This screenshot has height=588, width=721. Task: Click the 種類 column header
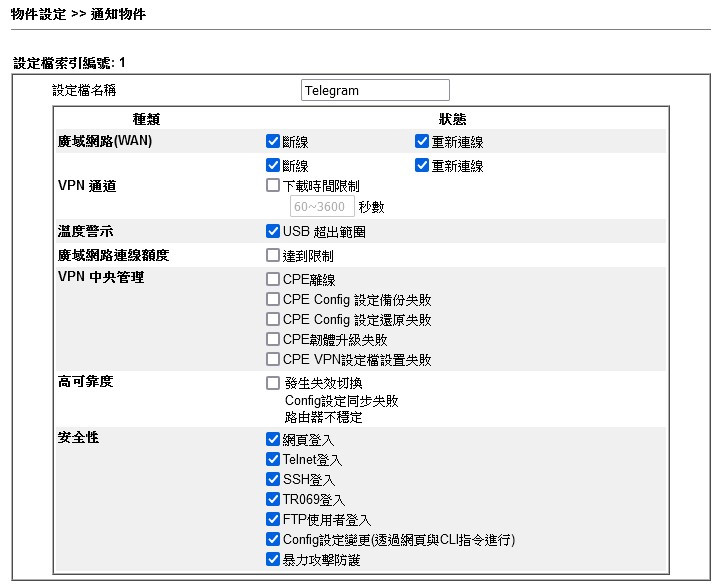146,119
